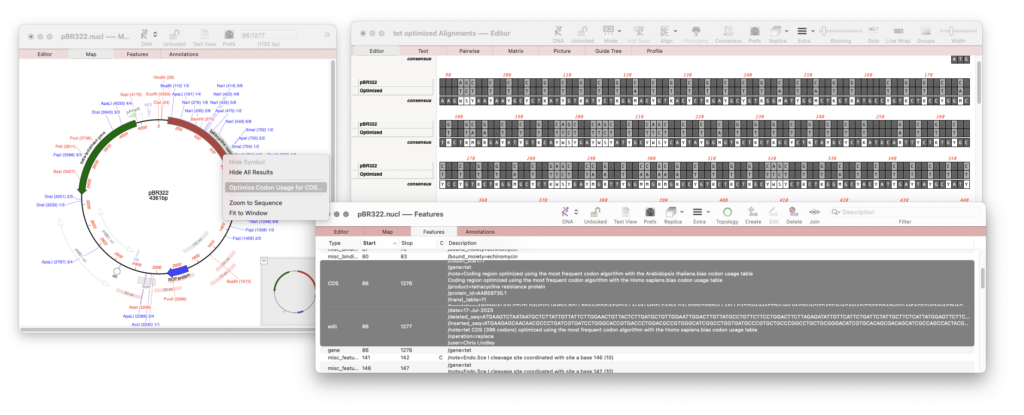Select misc_feature row starting at 141
Image resolution: width=1024 pixels, height=415 pixels.
tap(645, 357)
